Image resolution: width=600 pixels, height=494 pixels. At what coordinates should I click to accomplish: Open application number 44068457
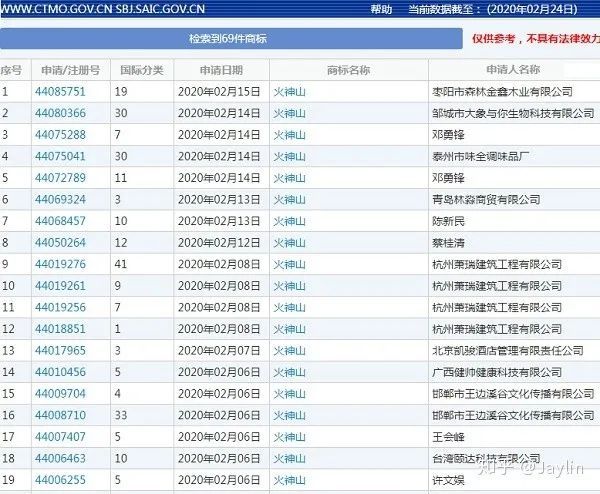pos(60,221)
